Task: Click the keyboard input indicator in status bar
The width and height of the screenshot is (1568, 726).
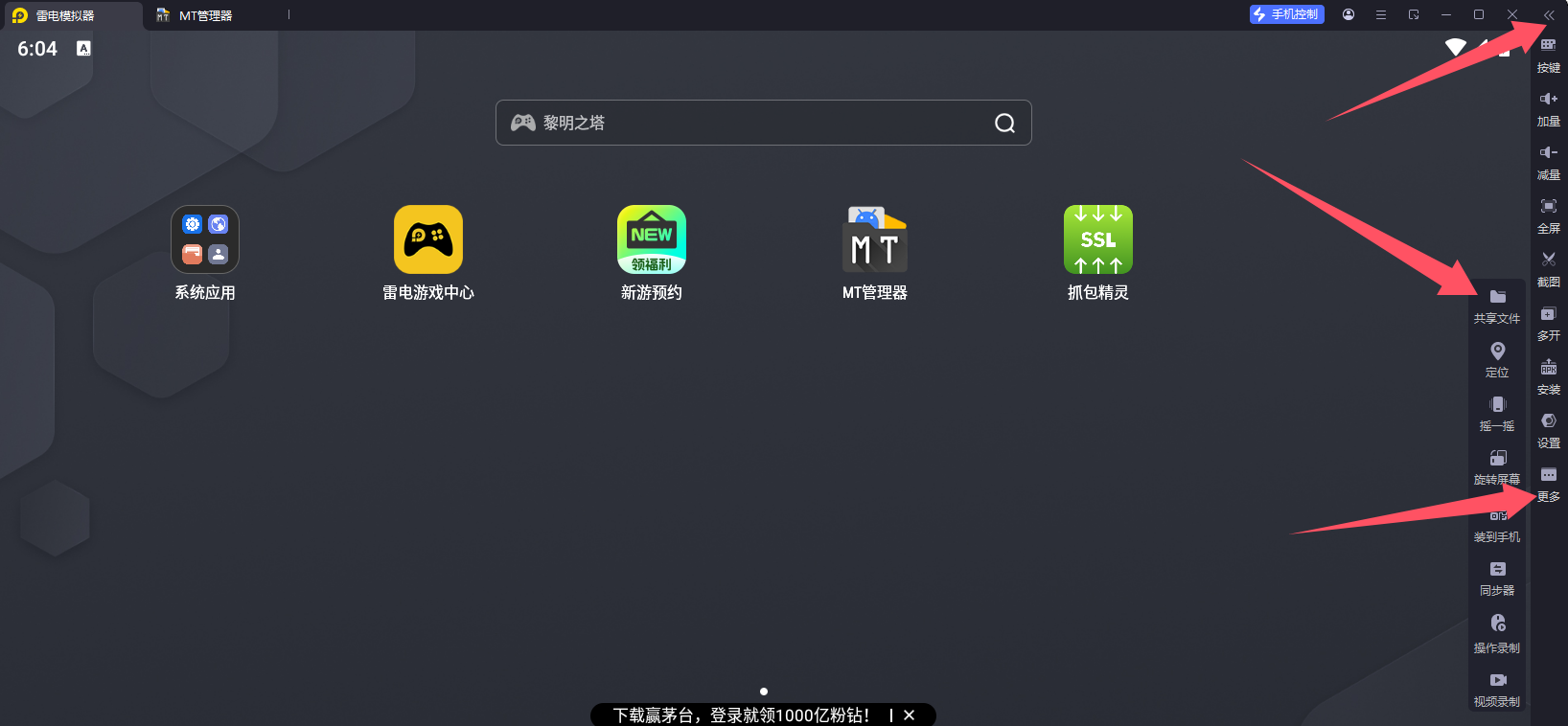Action: pos(83,48)
